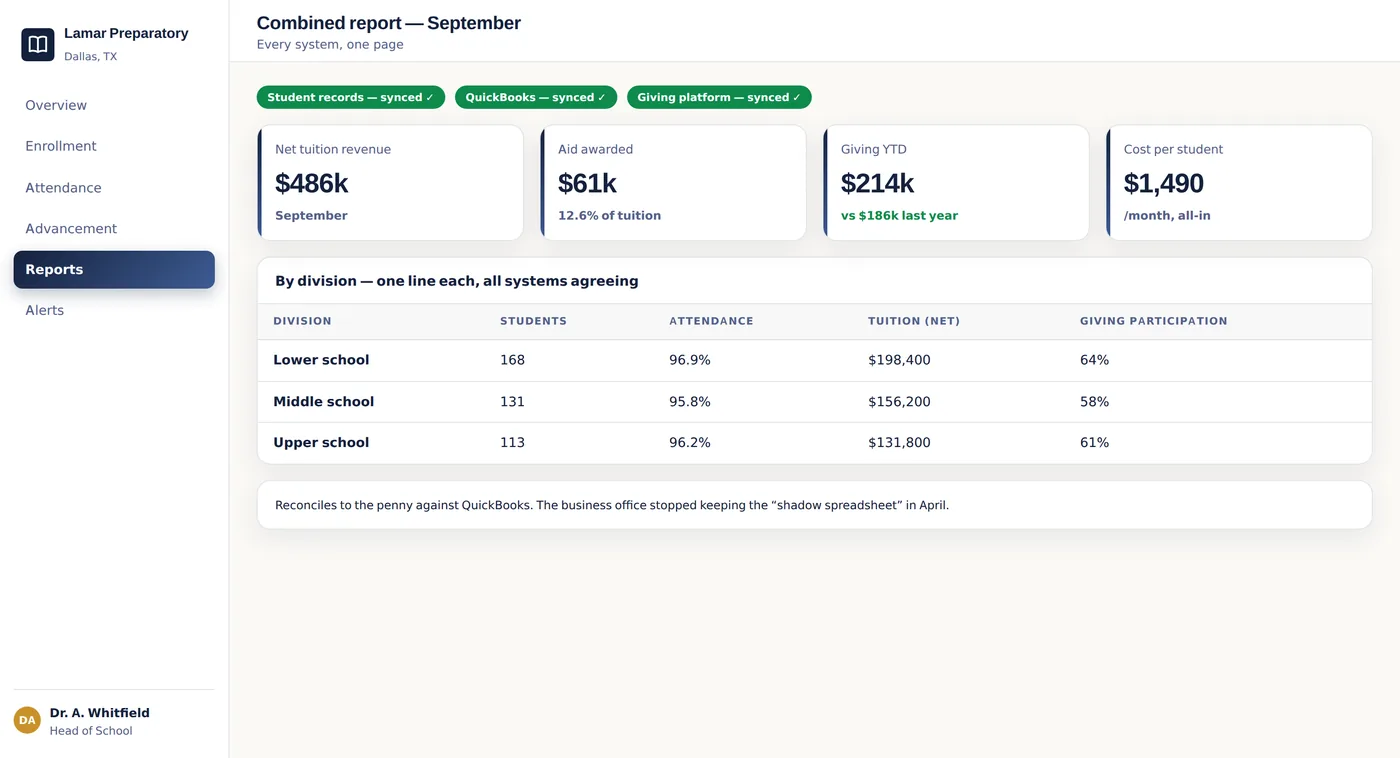The width and height of the screenshot is (1400, 758).
Task: Go to Enrollment in sidebar
Action: (x=114, y=146)
